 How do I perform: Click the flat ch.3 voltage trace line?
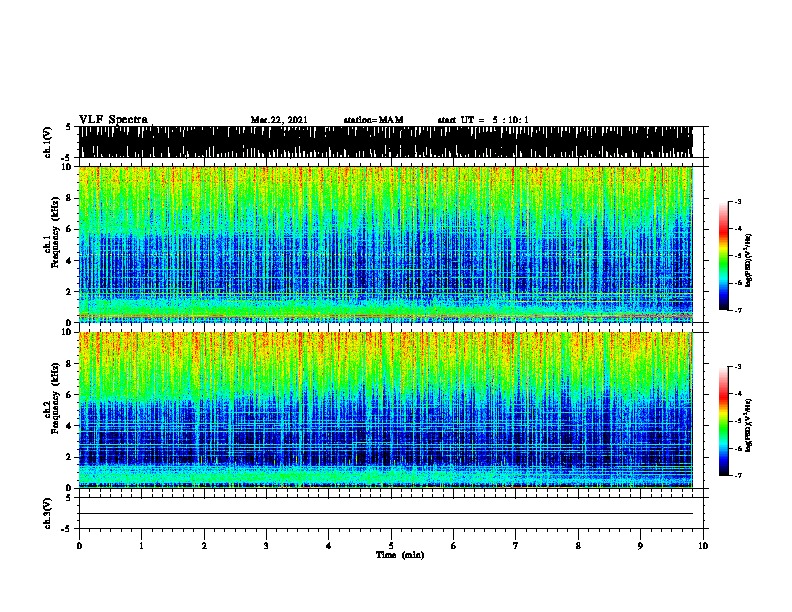click(386, 514)
